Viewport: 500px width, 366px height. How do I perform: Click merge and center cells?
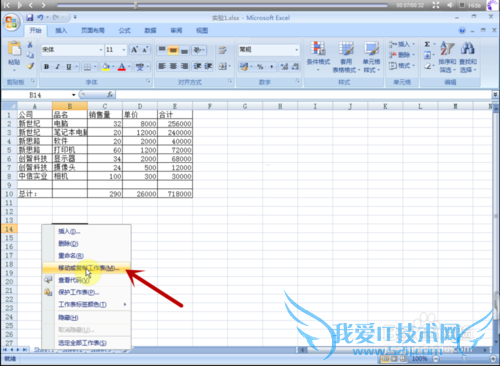click(222, 66)
